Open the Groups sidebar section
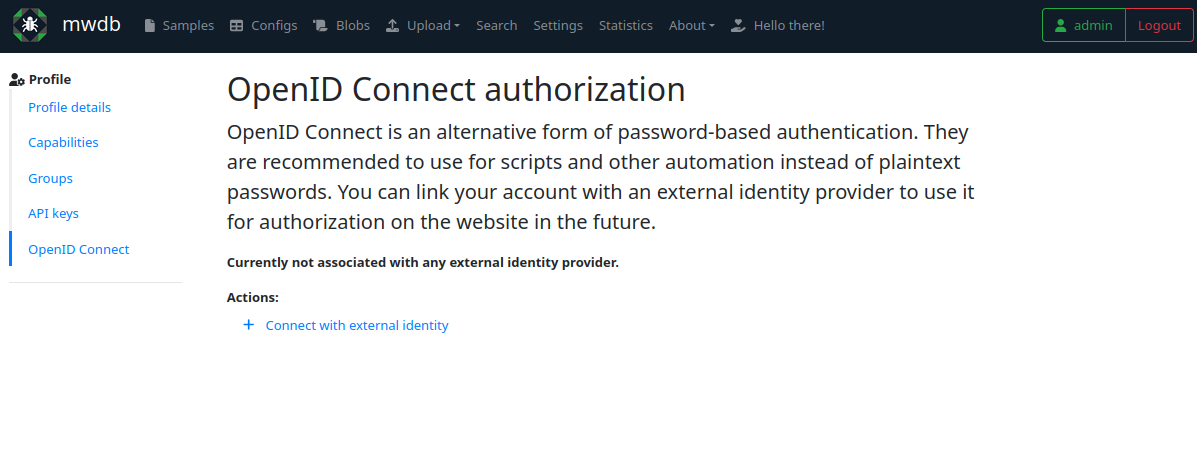This screenshot has height=463, width=1197. coord(50,178)
